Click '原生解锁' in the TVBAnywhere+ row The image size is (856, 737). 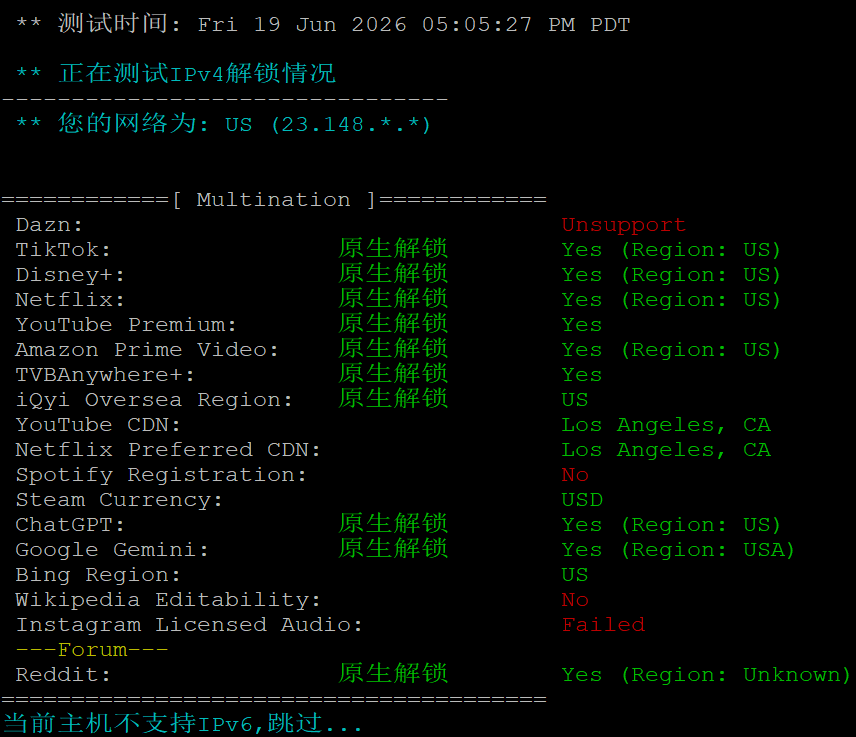(x=393, y=374)
